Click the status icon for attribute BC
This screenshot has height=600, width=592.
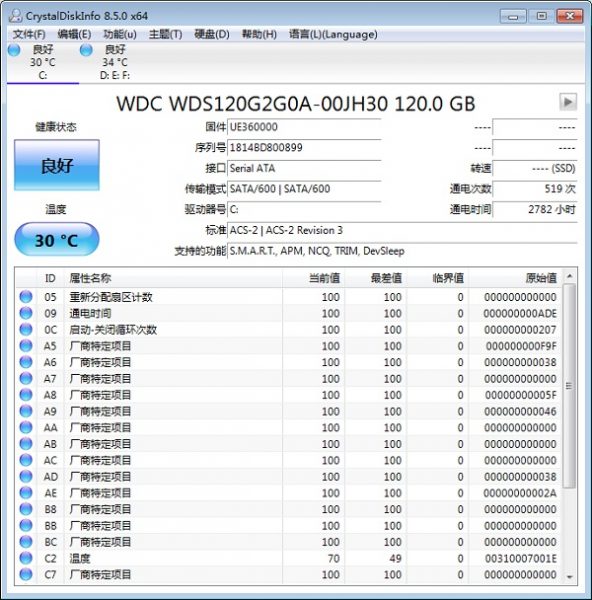click(x=26, y=541)
